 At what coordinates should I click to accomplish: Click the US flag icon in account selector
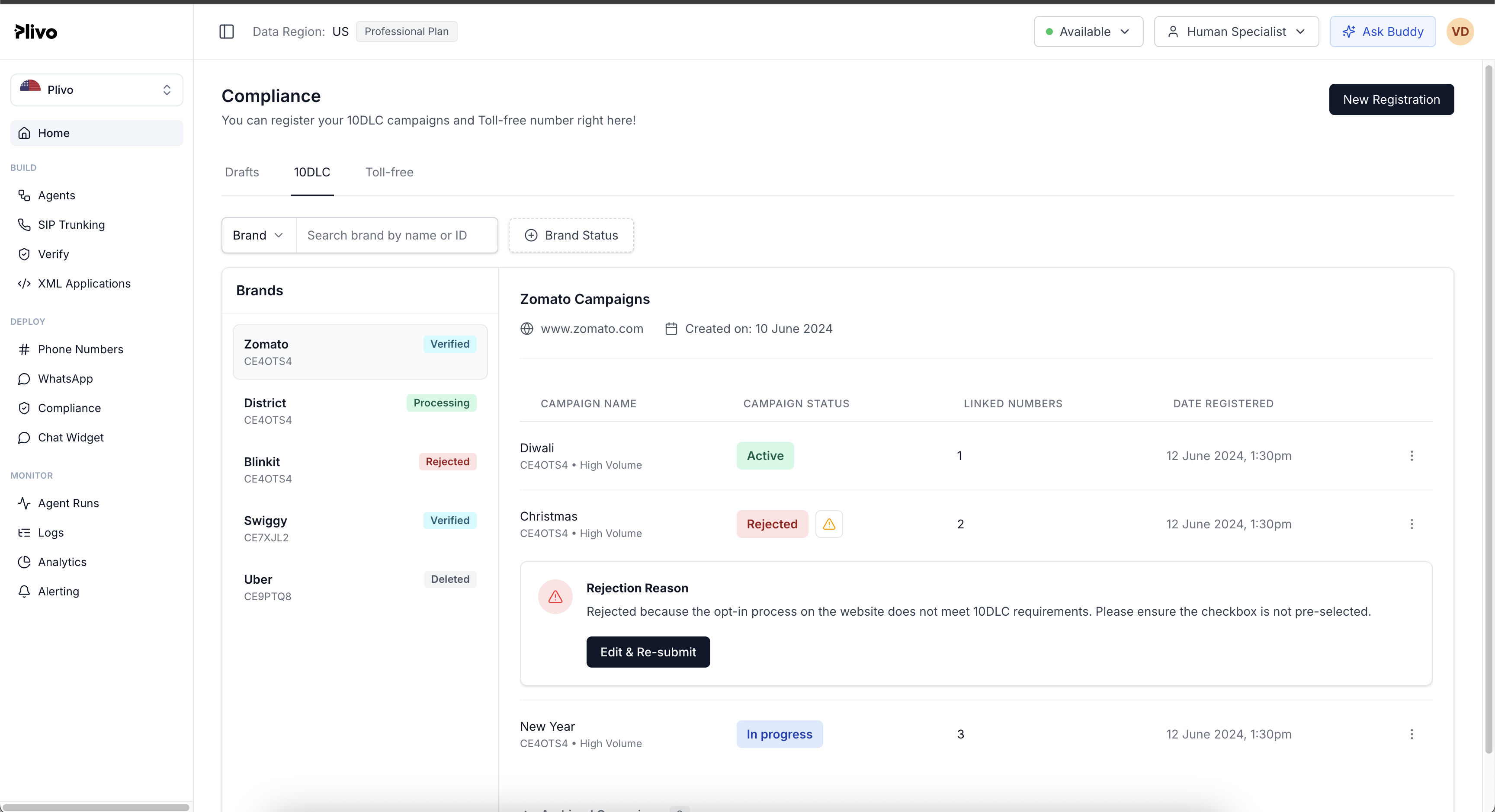30,86
